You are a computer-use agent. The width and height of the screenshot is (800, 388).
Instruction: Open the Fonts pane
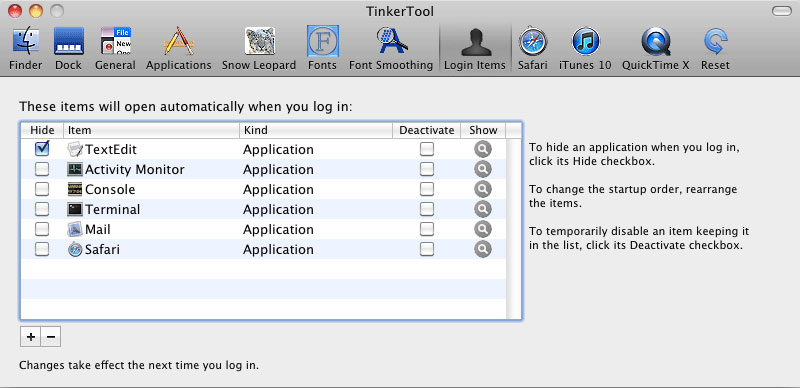tap(322, 49)
